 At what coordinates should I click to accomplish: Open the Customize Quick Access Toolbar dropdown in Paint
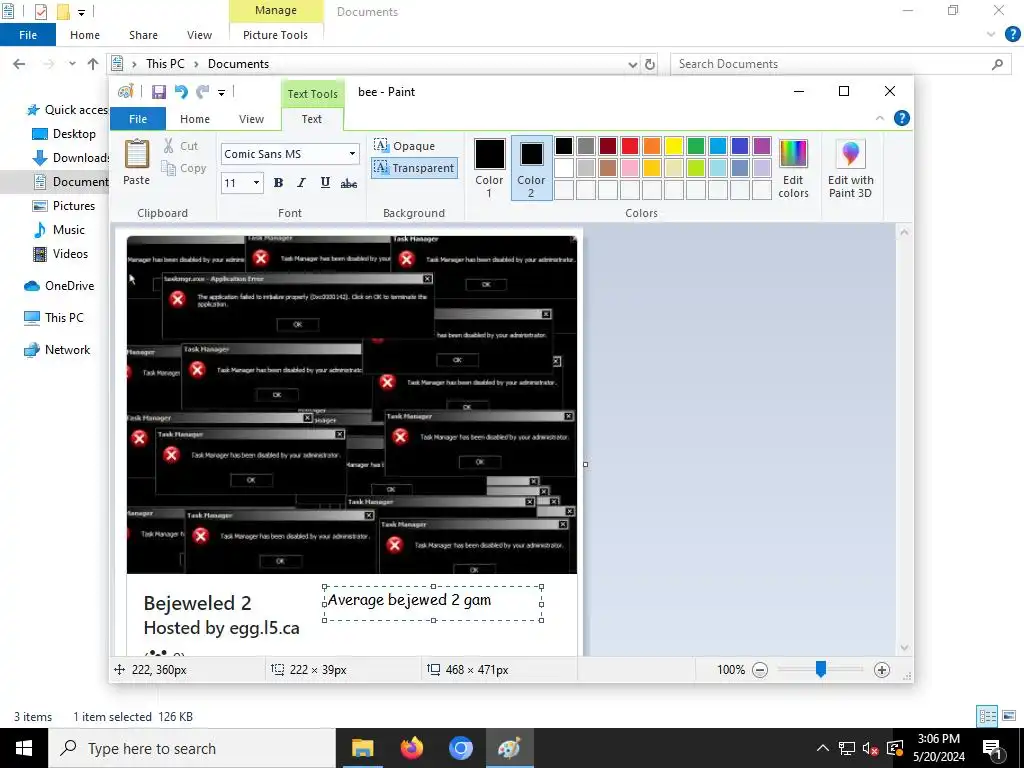coord(221,93)
